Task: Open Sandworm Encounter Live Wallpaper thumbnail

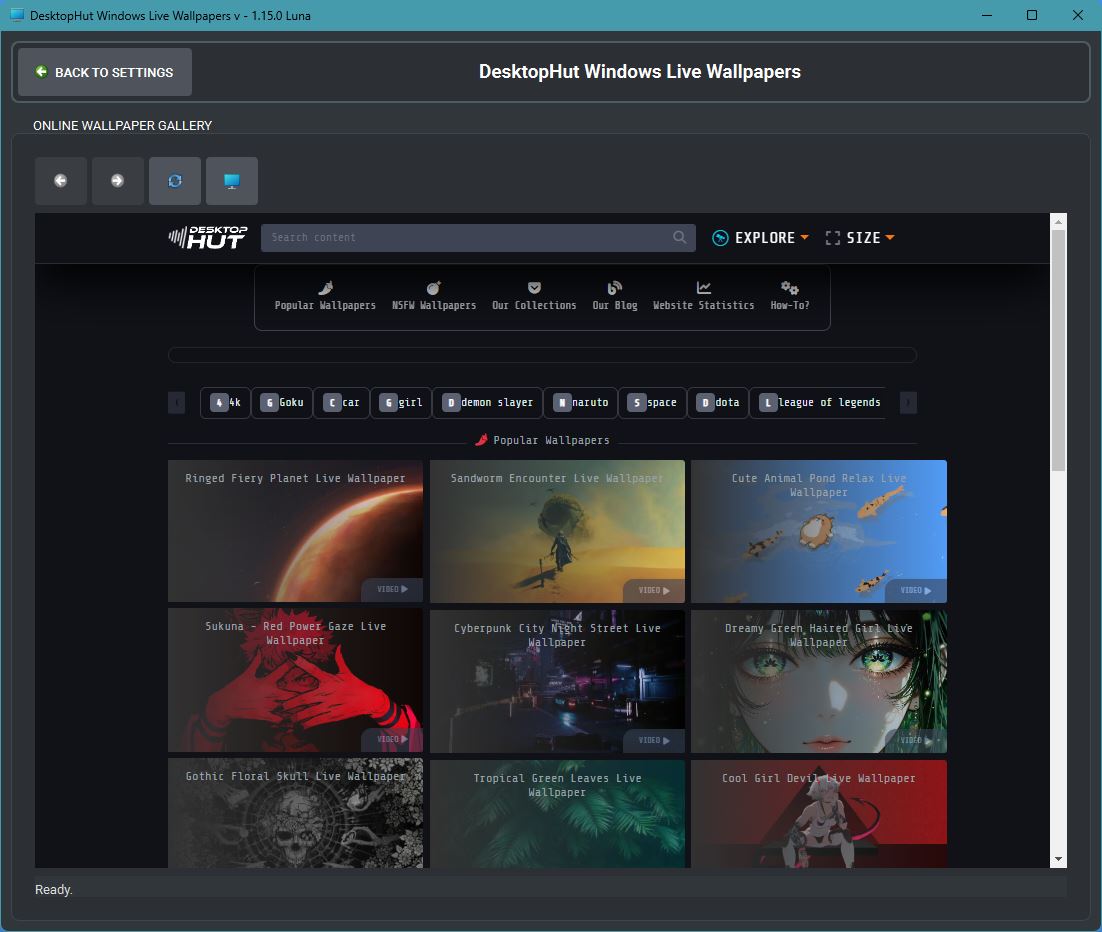Action: [557, 531]
